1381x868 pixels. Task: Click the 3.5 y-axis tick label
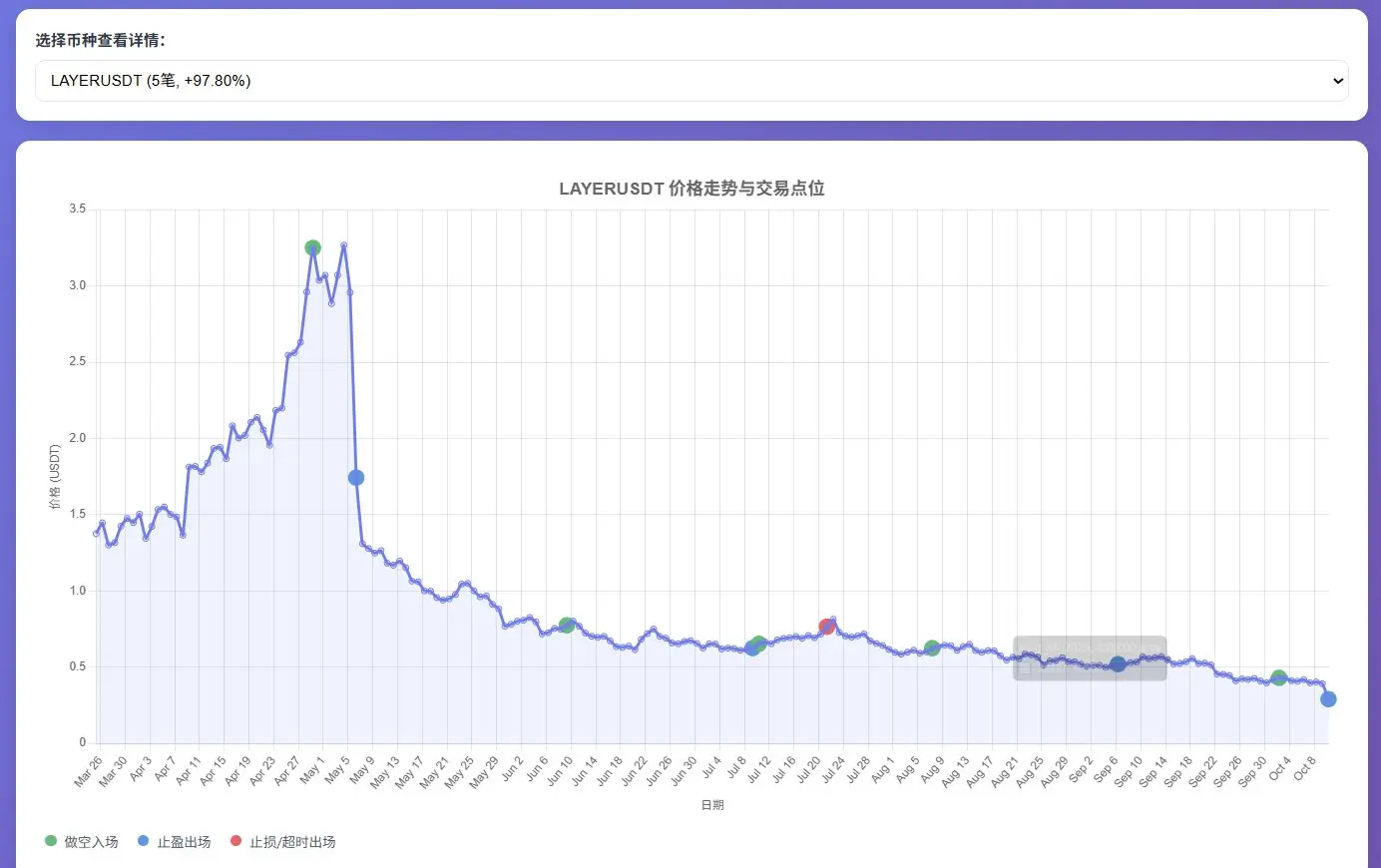[x=77, y=210]
